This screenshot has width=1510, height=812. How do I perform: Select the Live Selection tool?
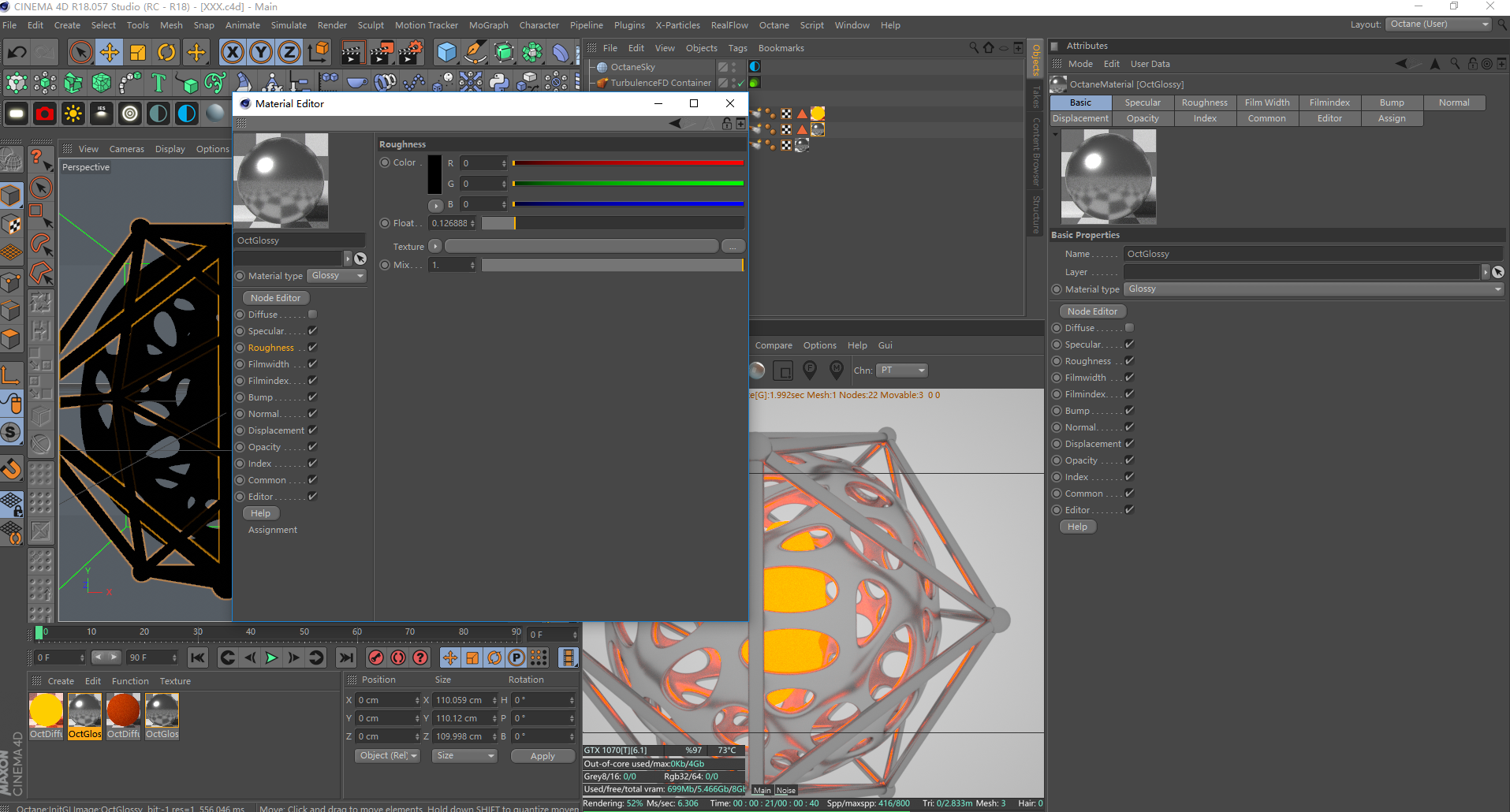click(x=80, y=53)
